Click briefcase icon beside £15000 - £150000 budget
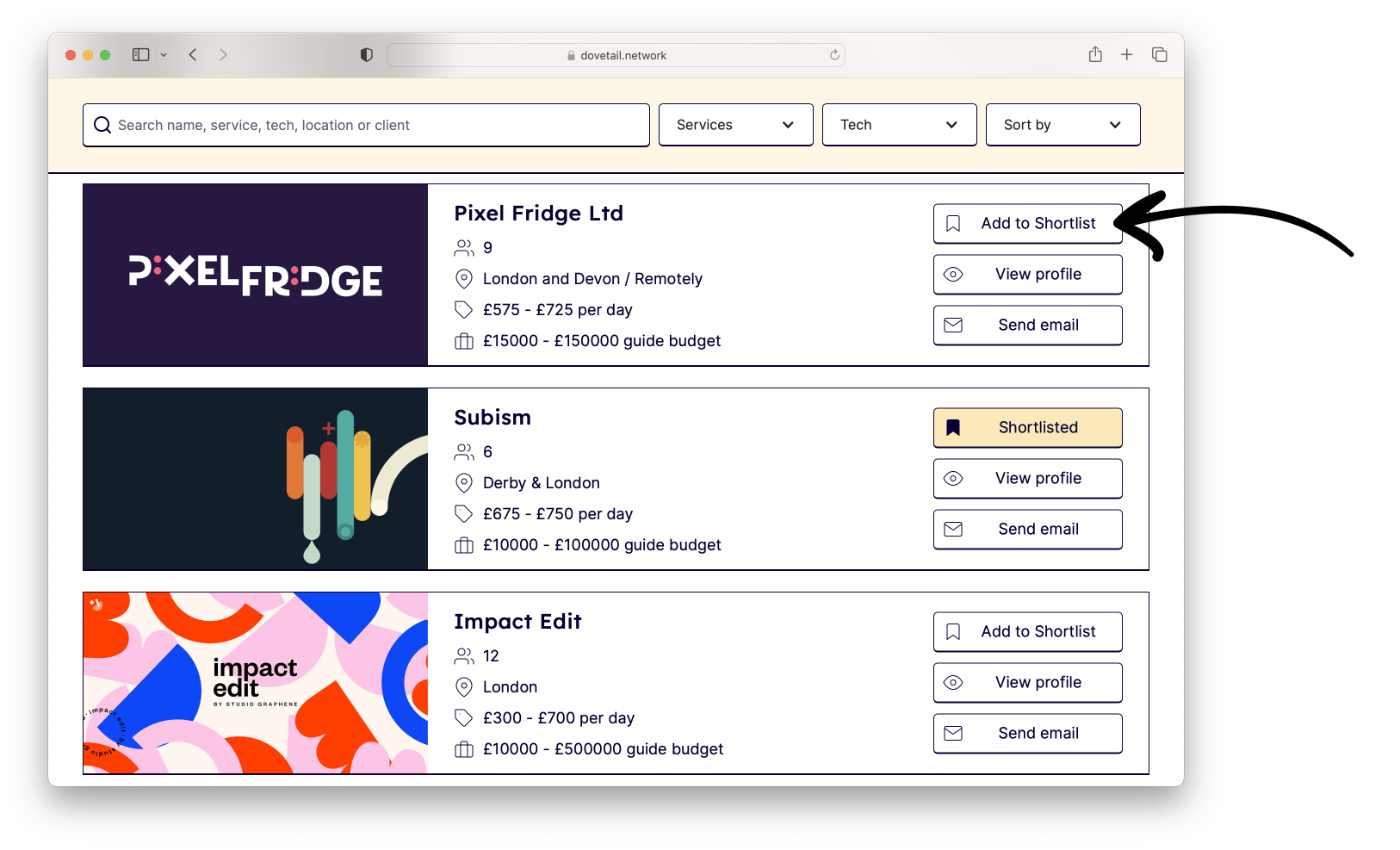 (464, 341)
